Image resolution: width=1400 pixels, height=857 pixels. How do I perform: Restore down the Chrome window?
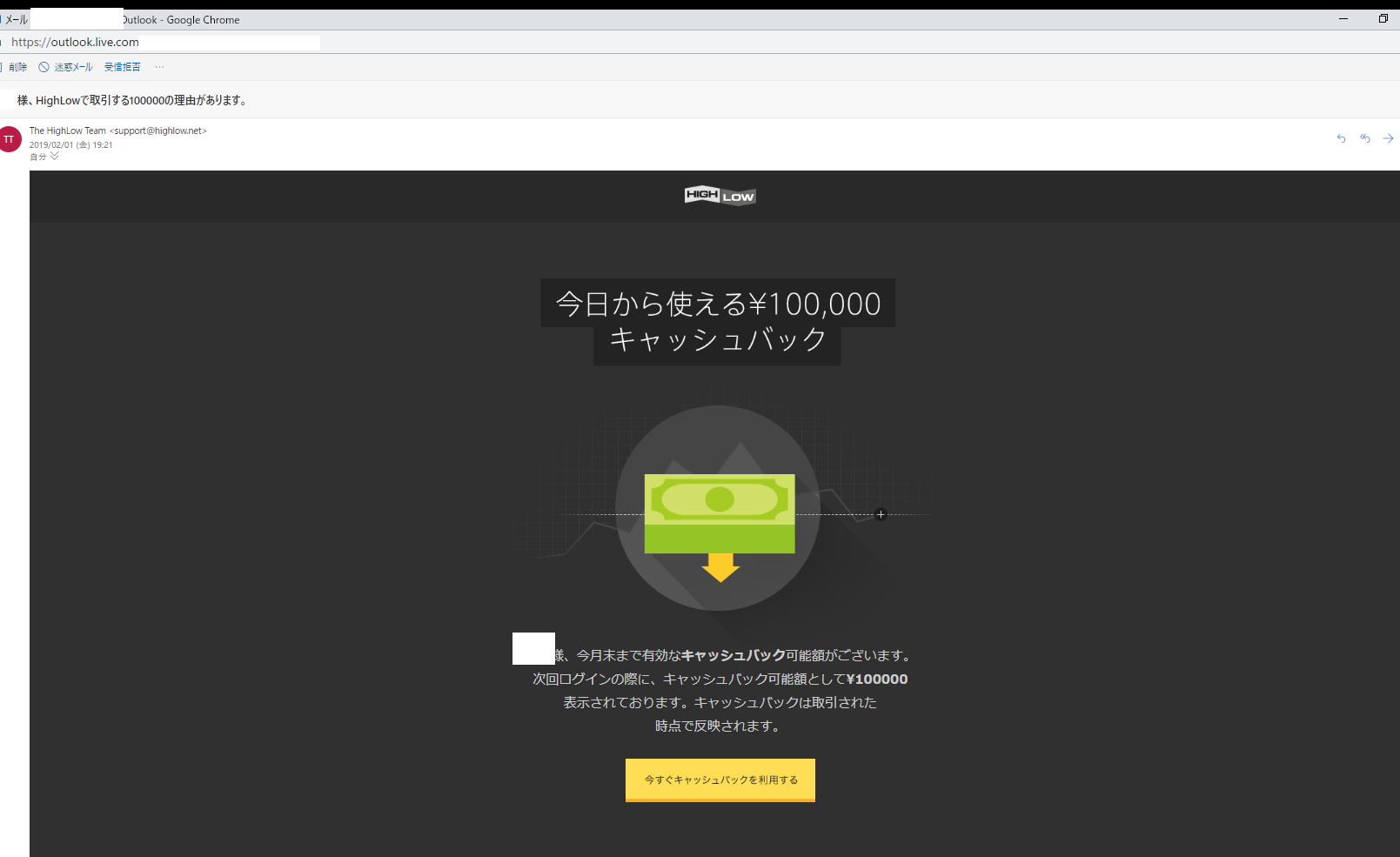1383,18
